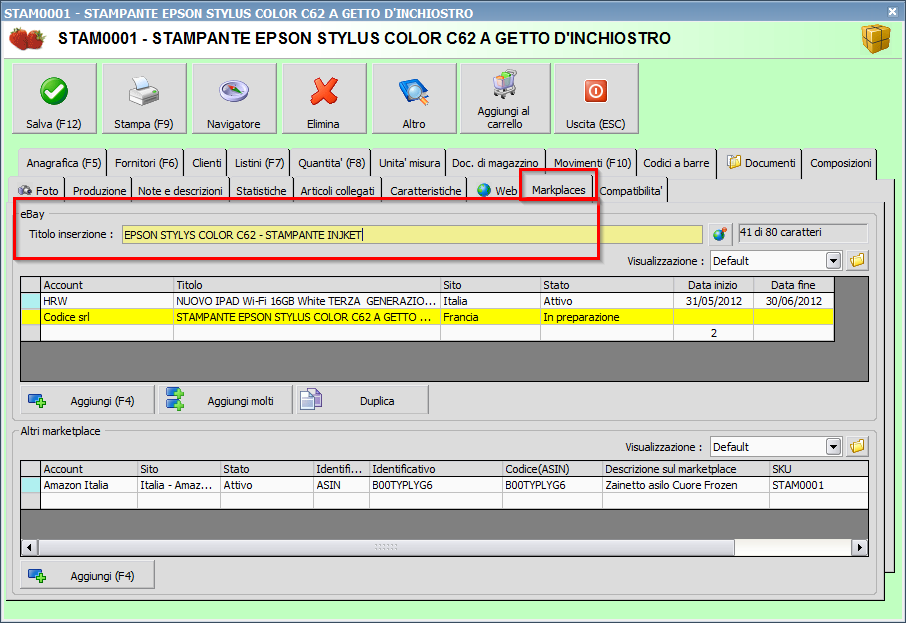Viewport: 906px width, 623px height.
Task: Click the Zainetto asilo Cuore Frozen cell
Action: pyautogui.click(x=686, y=485)
